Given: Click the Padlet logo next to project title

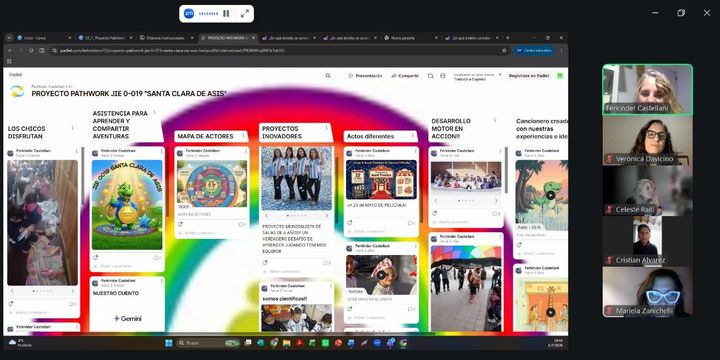Looking at the screenshot, I should pyautogui.click(x=17, y=91).
